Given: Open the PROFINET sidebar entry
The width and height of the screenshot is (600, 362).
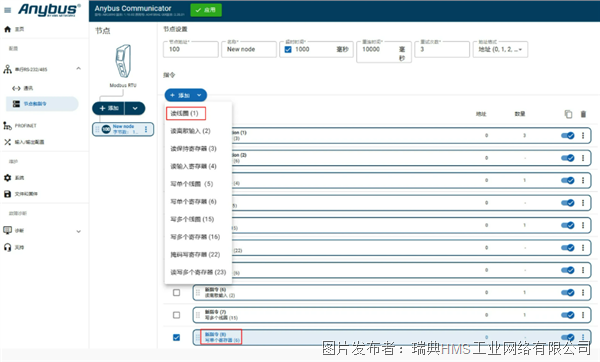Looking at the screenshot, I should point(20,126).
